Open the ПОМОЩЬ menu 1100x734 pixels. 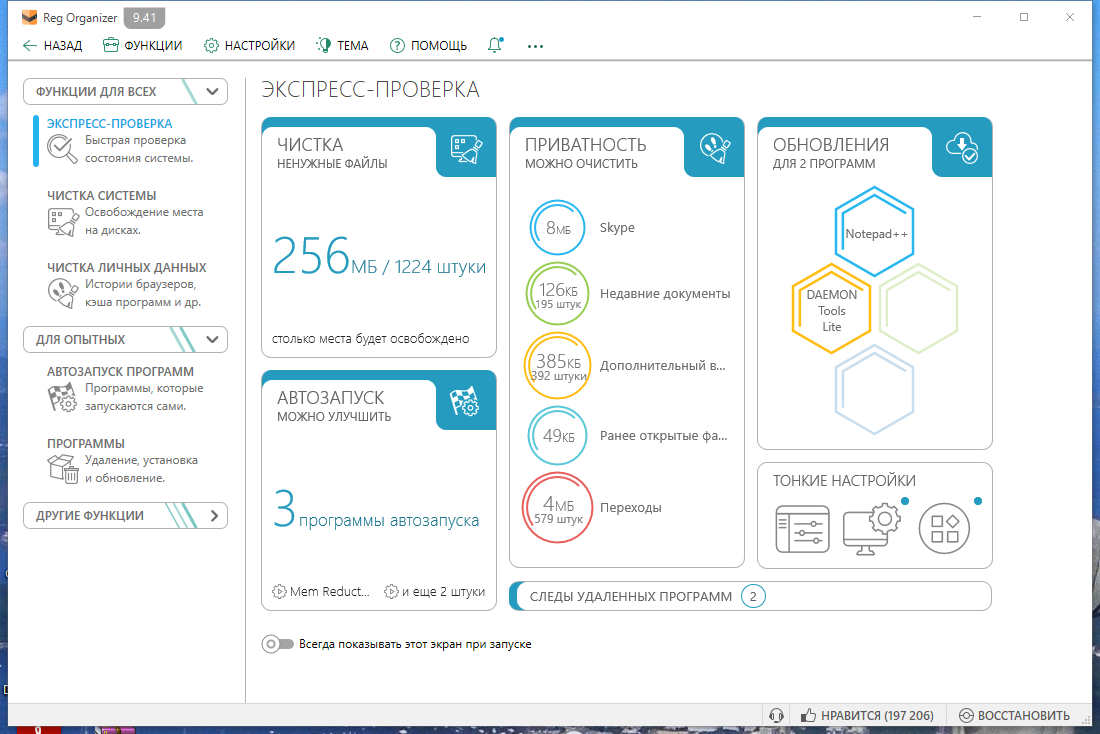point(428,45)
